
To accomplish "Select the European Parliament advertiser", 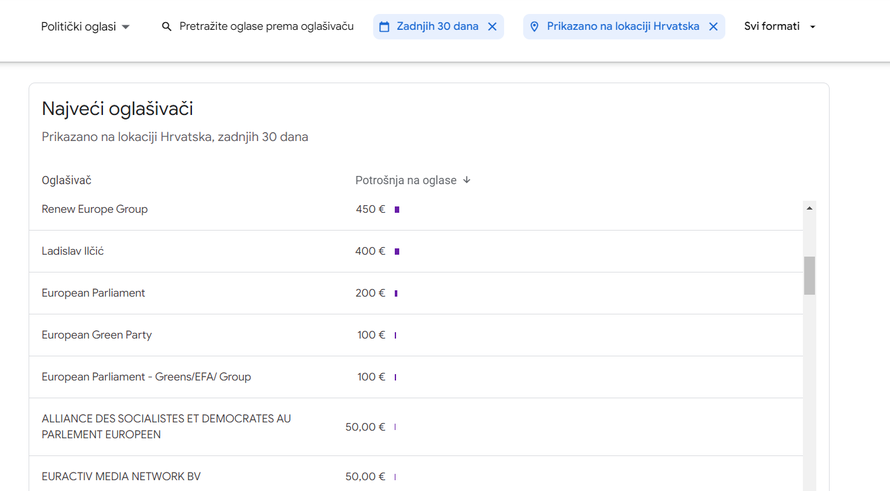I will [93, 293].
